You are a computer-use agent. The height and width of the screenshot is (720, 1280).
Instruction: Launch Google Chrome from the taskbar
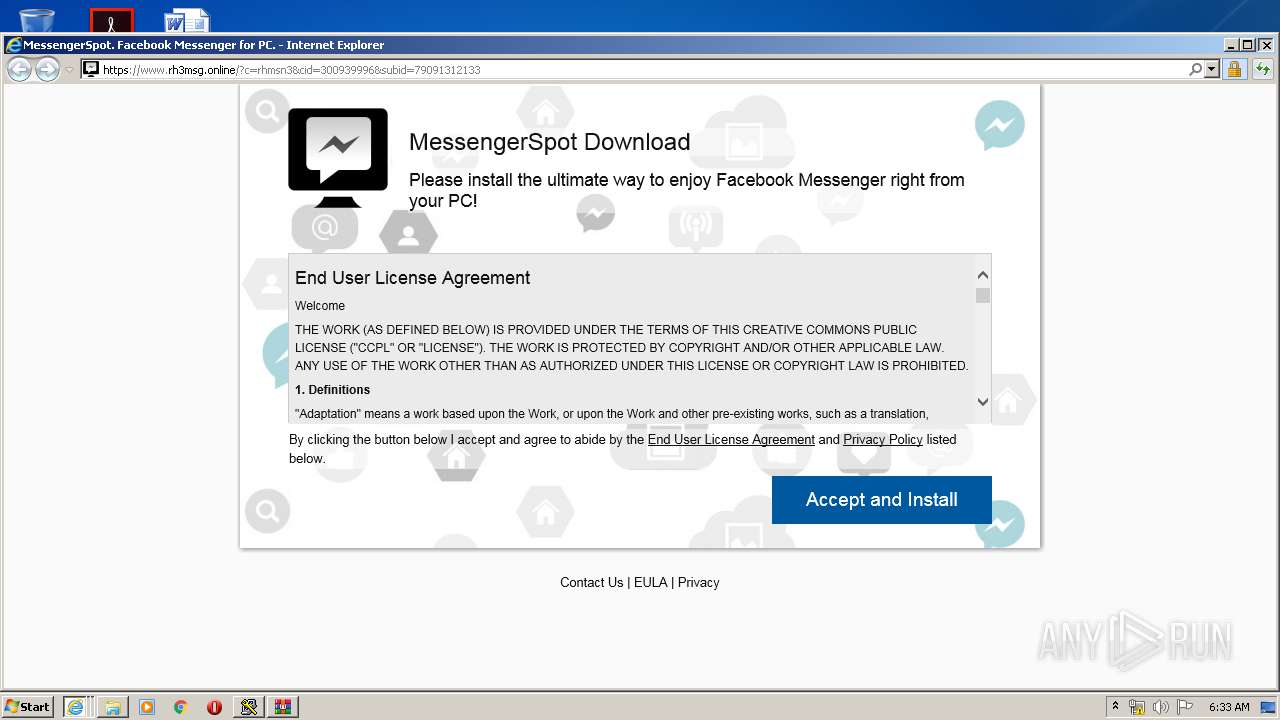point(181,707)
